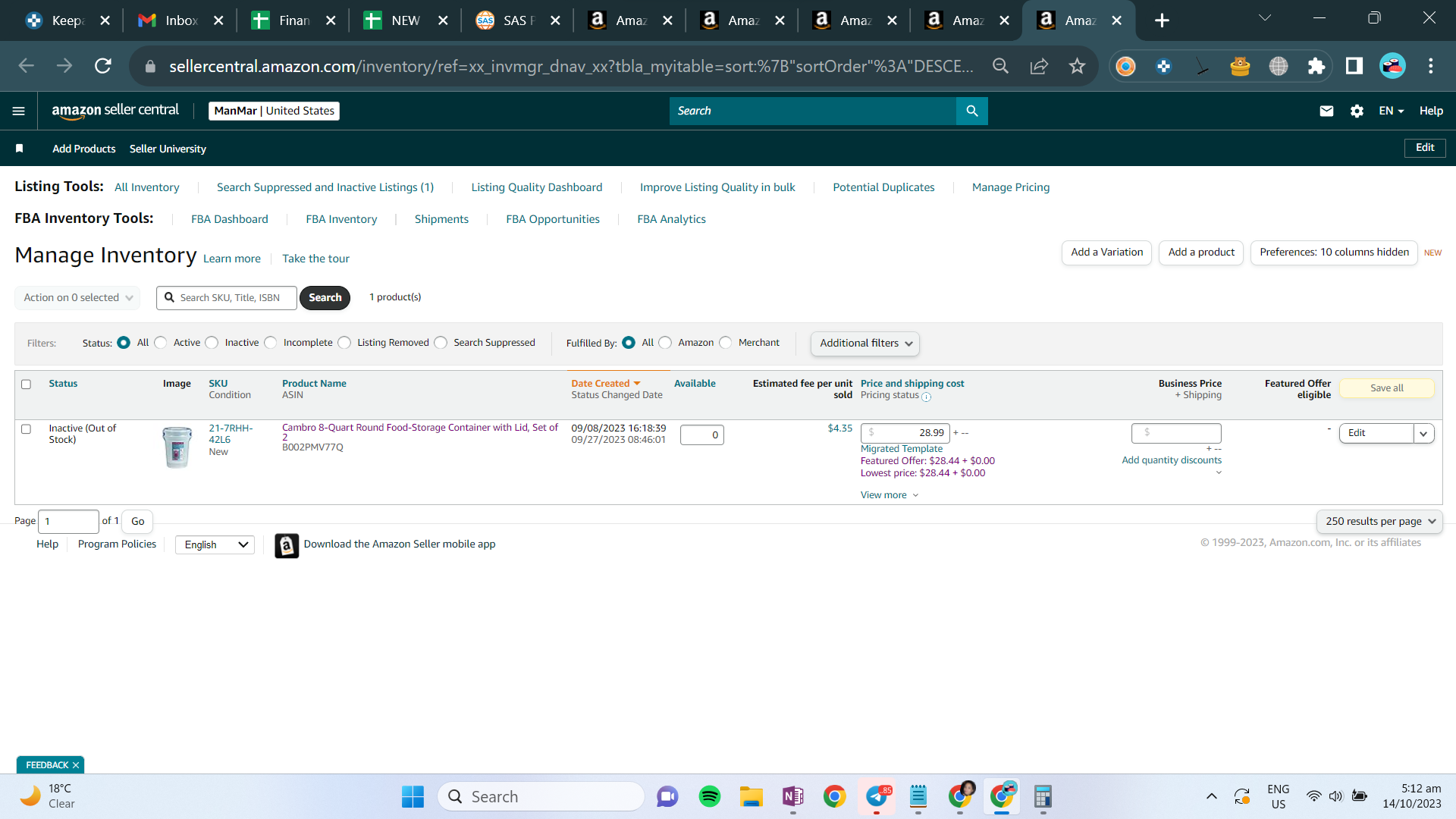This screenshot has width=1456, height=819.
Task: Tick the checkbox for the Cambro product row
Action: pyautogui.click(x=27, y=429)
